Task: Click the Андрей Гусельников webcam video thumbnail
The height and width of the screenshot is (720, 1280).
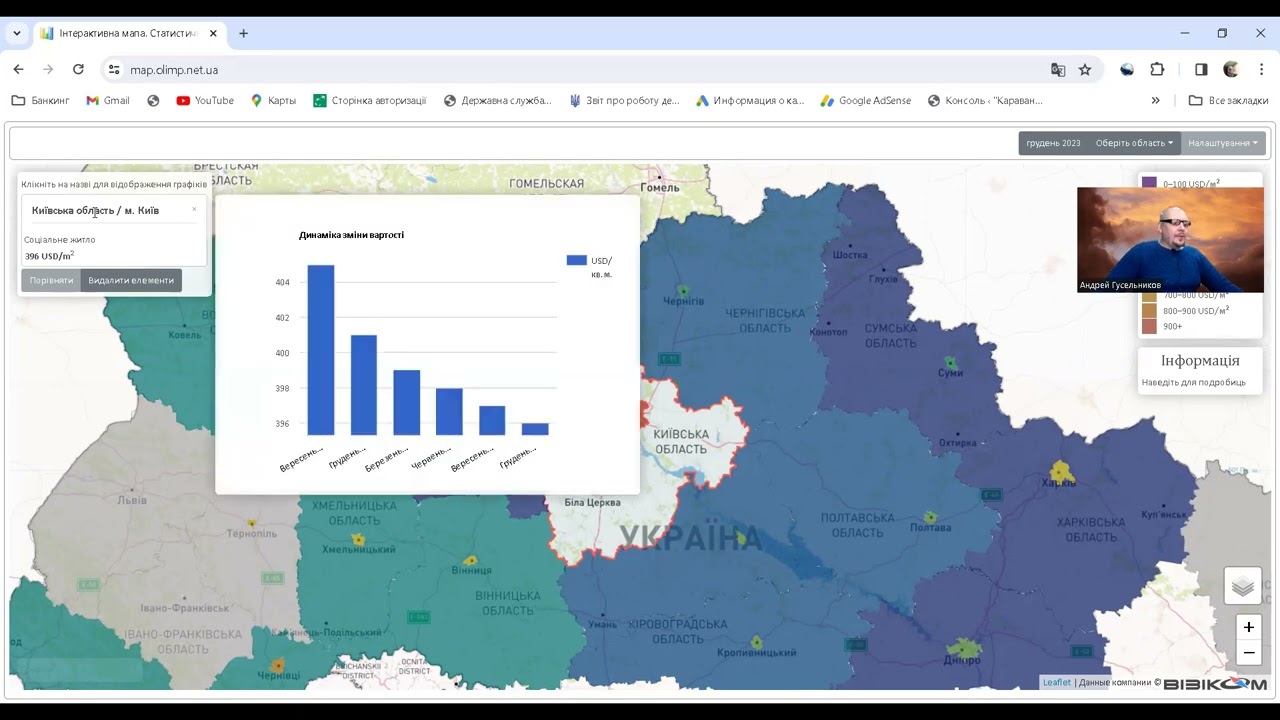Action: click(x=1170, y=240)
